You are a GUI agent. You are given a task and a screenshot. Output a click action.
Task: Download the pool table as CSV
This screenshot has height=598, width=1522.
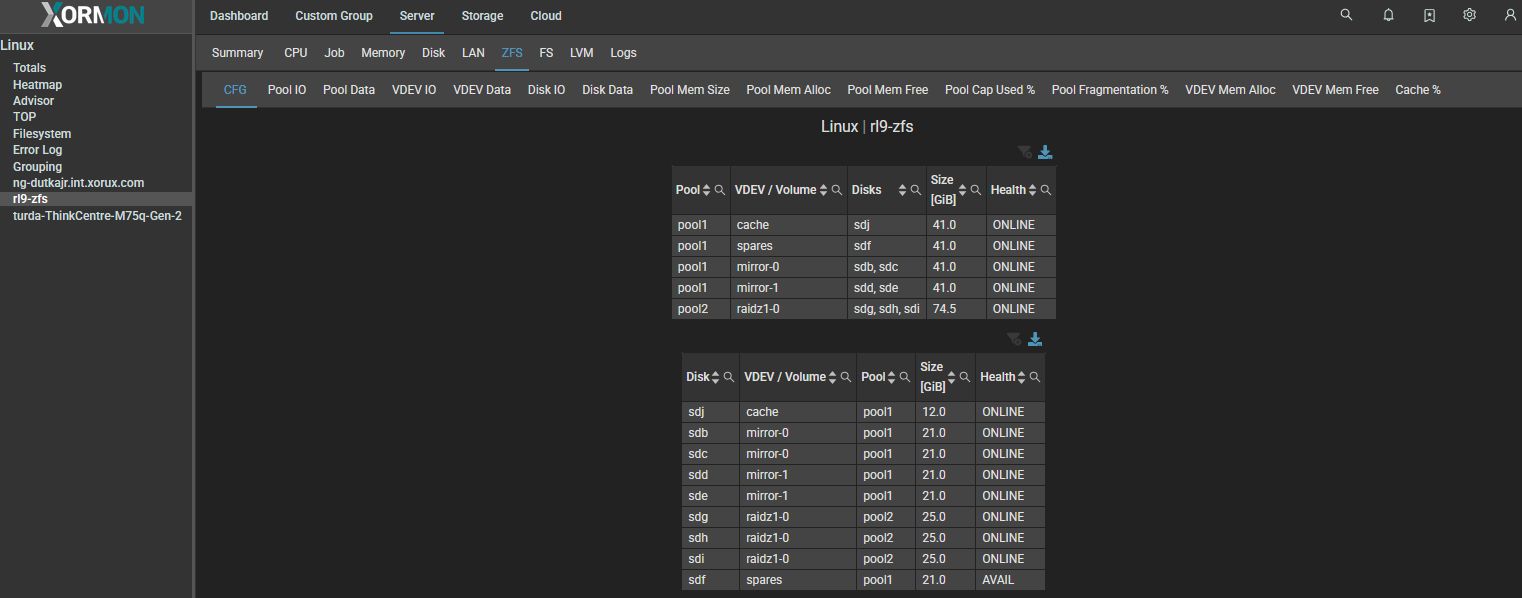tap(1045, 152)
